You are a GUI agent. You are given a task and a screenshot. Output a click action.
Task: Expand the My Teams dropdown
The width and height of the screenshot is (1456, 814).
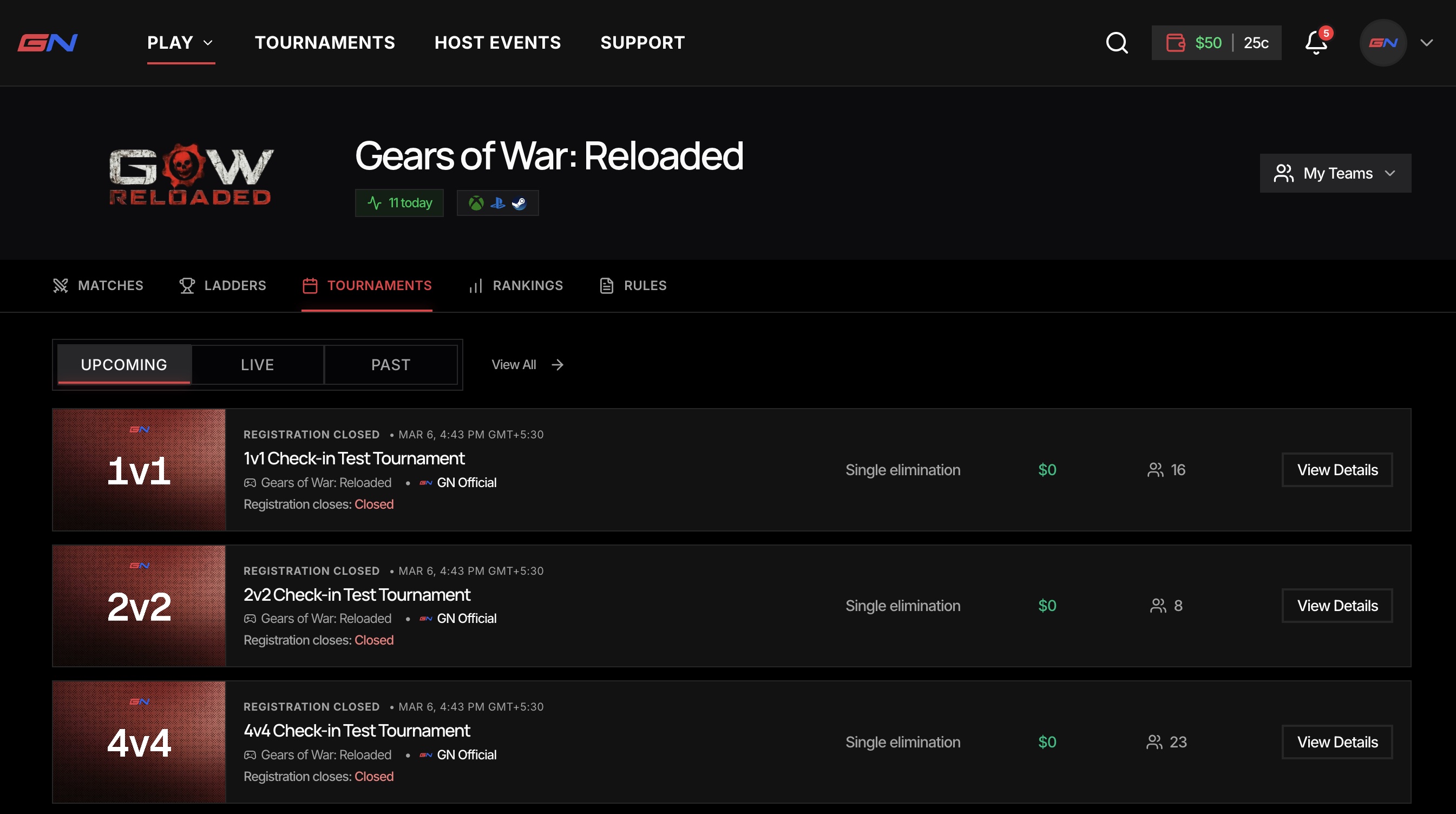(x=1335, y=173)
